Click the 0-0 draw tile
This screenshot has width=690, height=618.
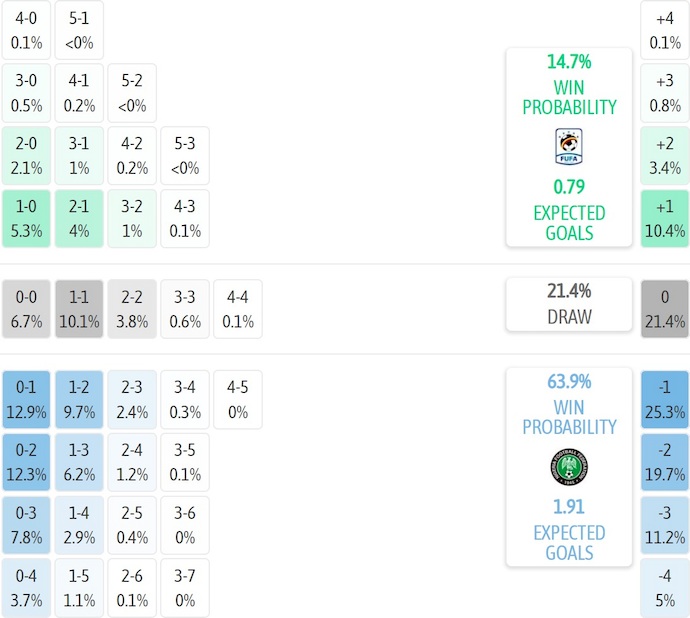coord(26,309)
